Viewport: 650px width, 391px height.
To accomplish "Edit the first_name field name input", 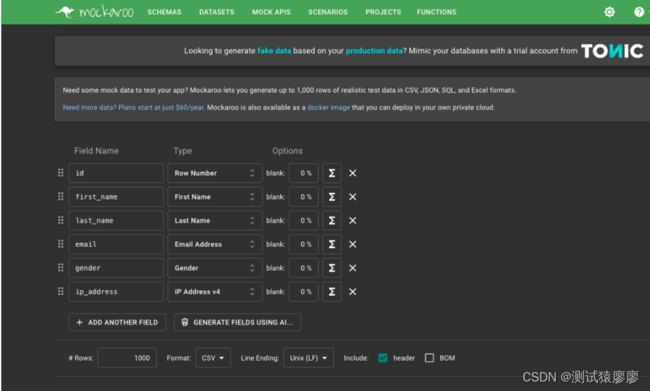I will [116, 197].
